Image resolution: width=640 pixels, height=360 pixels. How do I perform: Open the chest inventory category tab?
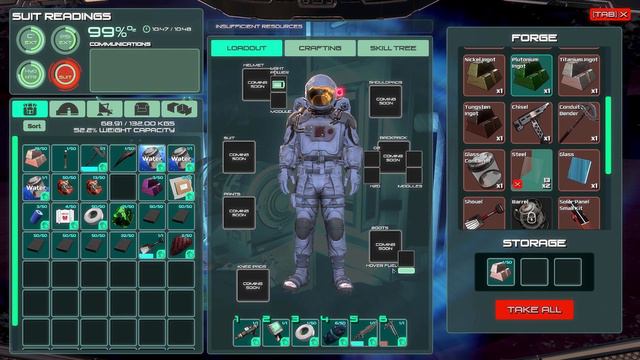click(x=30, y=109)
